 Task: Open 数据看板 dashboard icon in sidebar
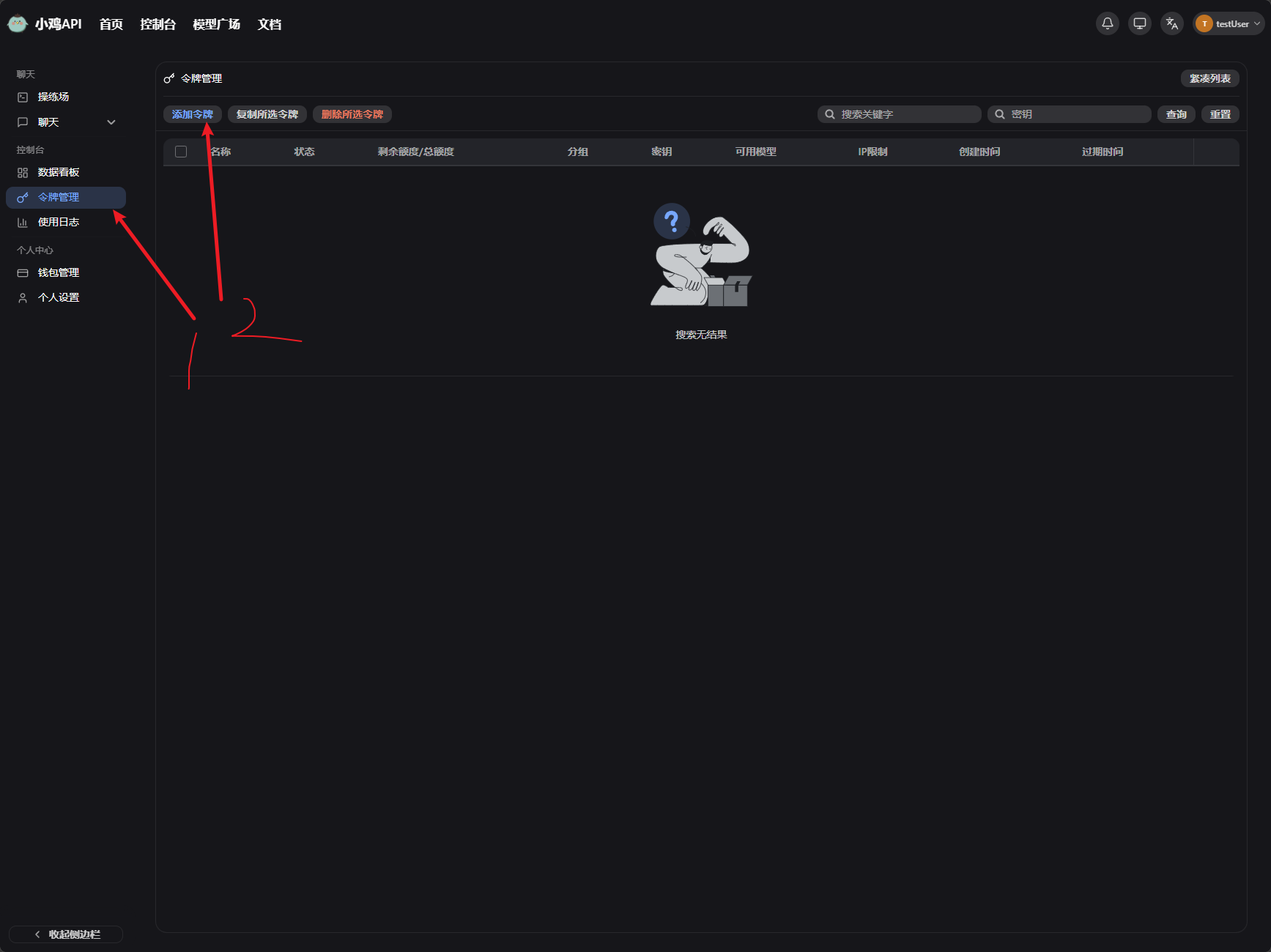pos(23,172)
